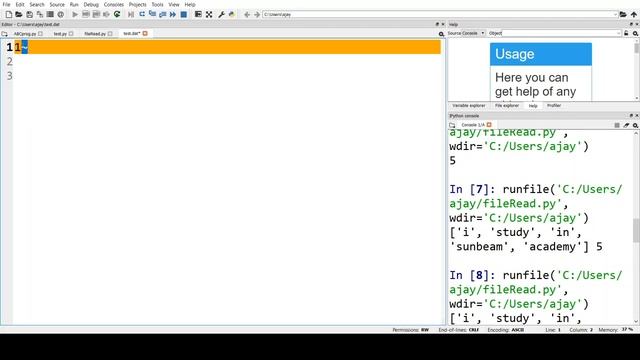
Task: Open the Help menu in menu bar
Action: click(190, 4)
